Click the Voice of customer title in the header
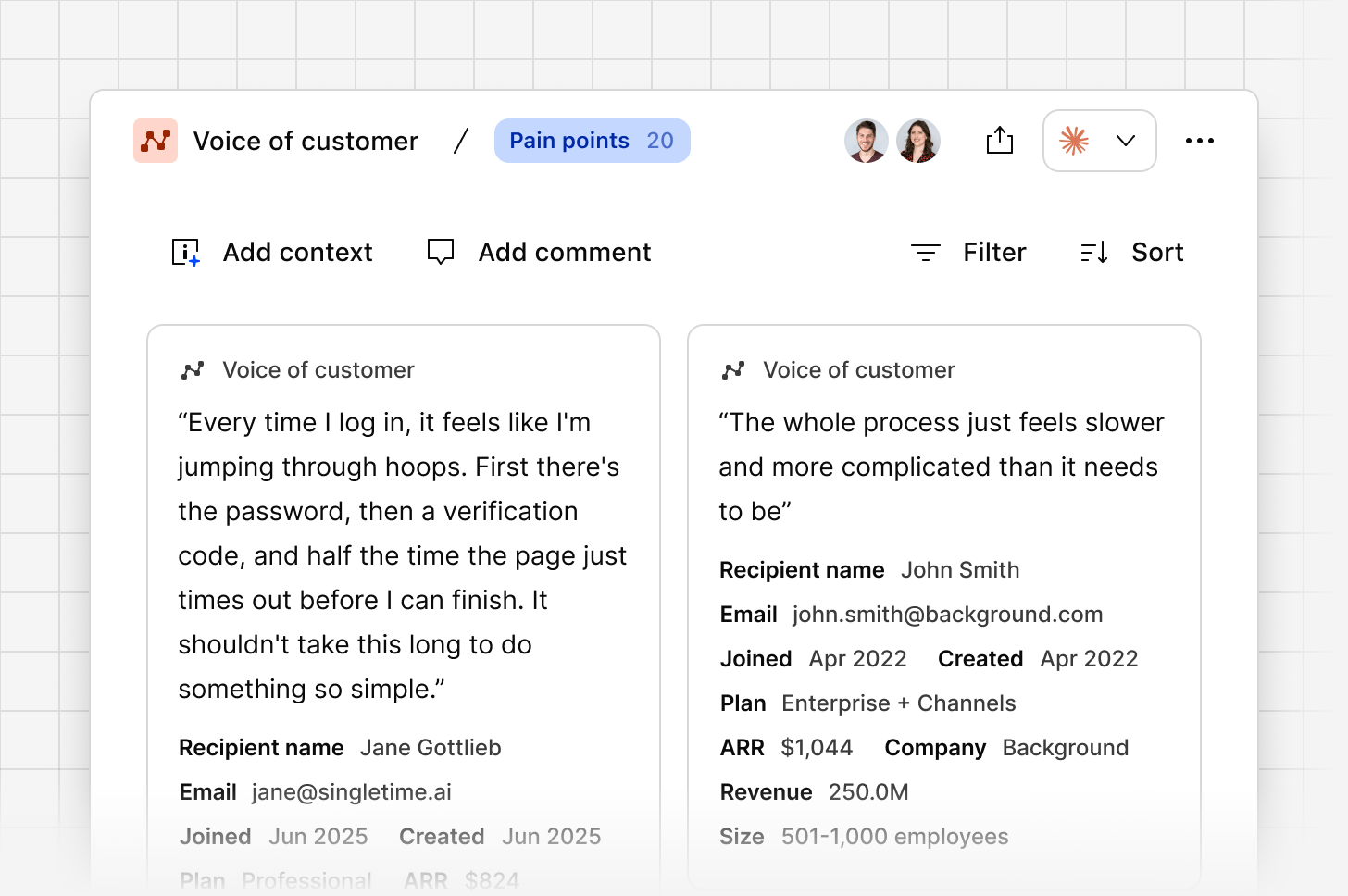The height and width of the screenshot is (896, 1348). point(306,141)
